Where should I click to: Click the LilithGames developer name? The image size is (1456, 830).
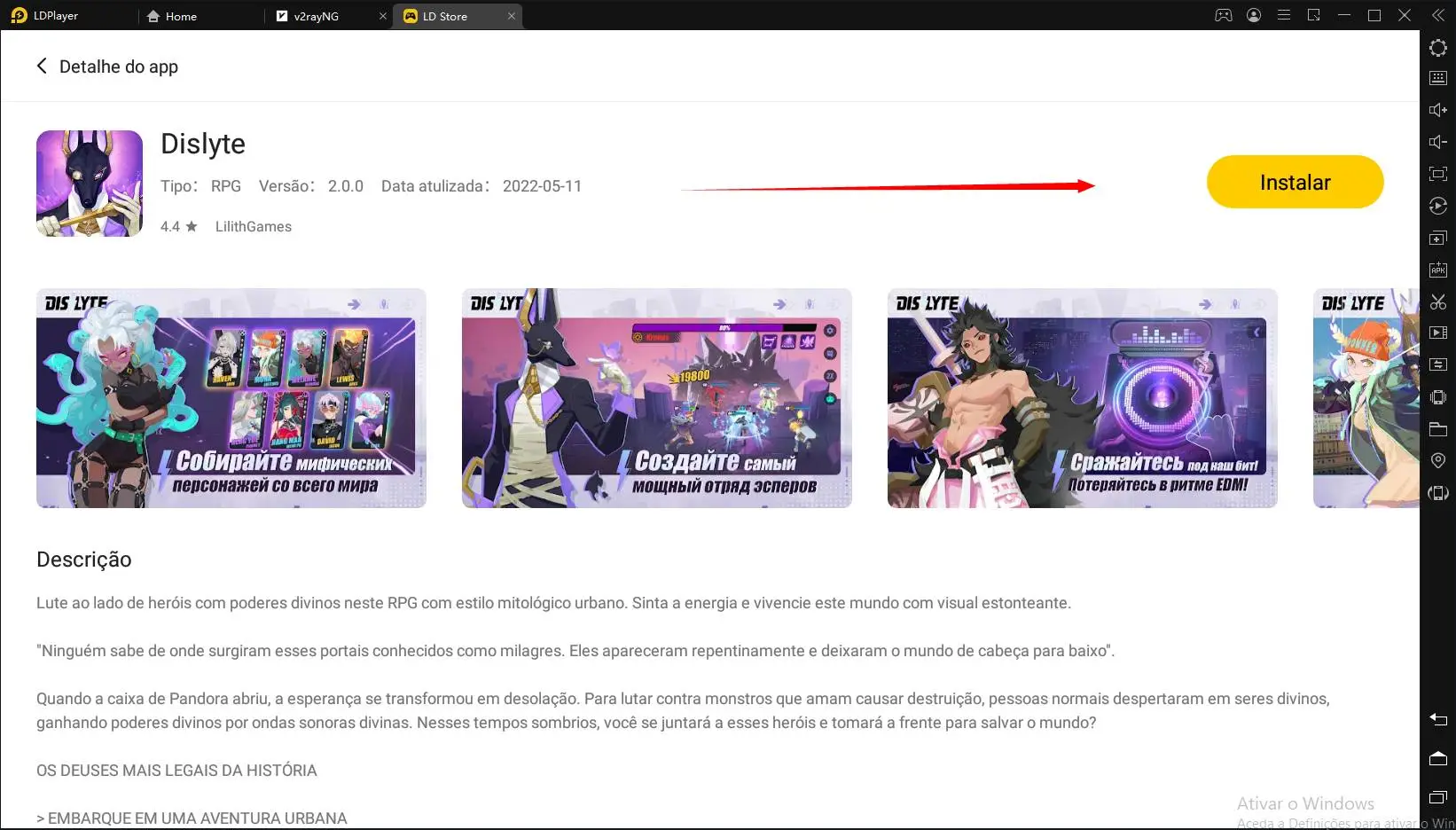coord(254,226)
